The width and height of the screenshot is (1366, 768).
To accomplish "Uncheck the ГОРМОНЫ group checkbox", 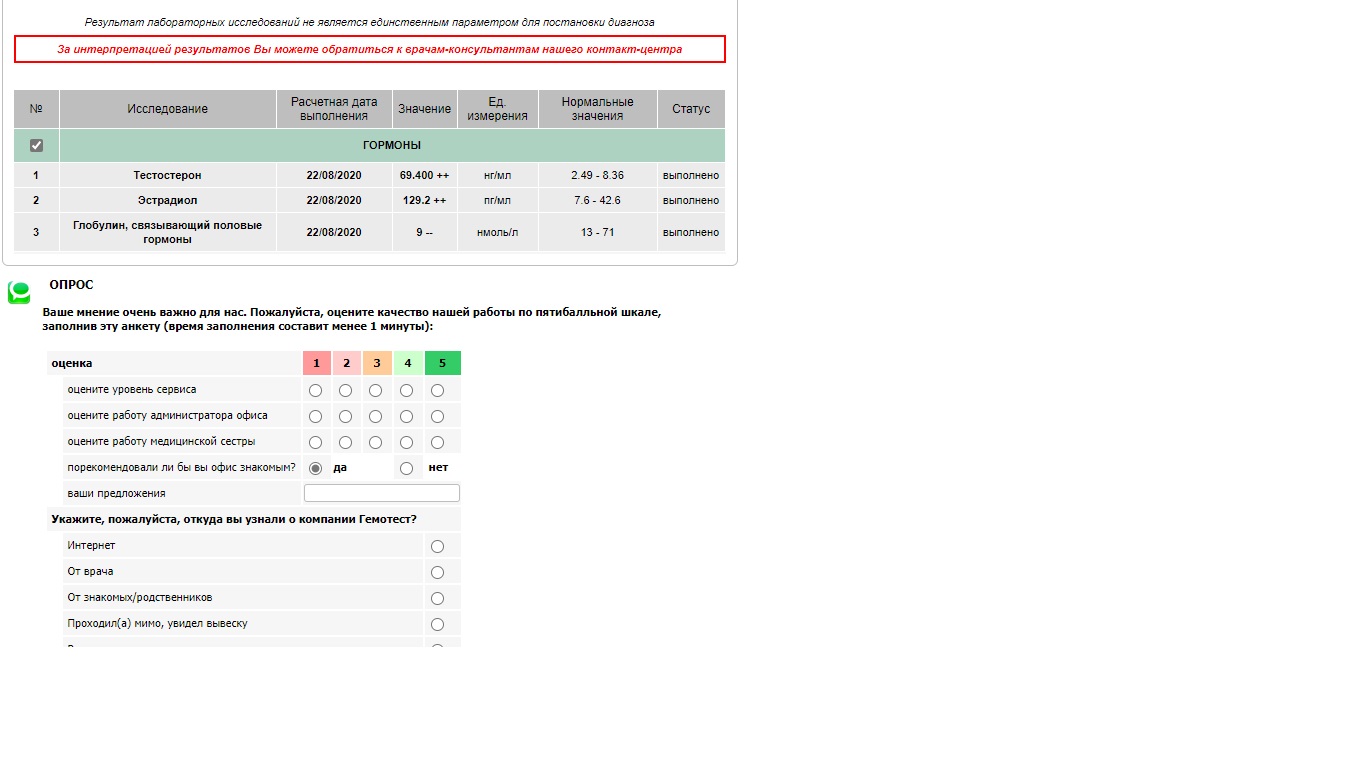I will point(37,145).
